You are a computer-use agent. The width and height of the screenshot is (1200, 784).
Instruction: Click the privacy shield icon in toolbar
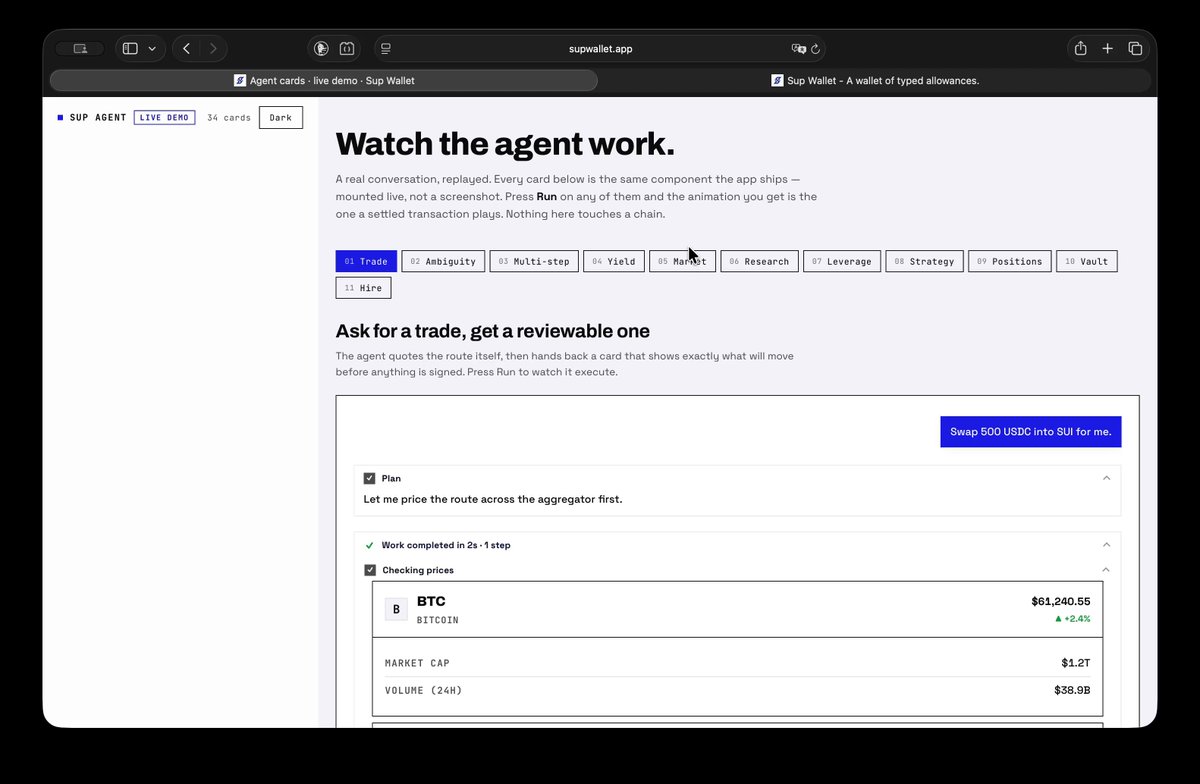(x=321, y=48)
